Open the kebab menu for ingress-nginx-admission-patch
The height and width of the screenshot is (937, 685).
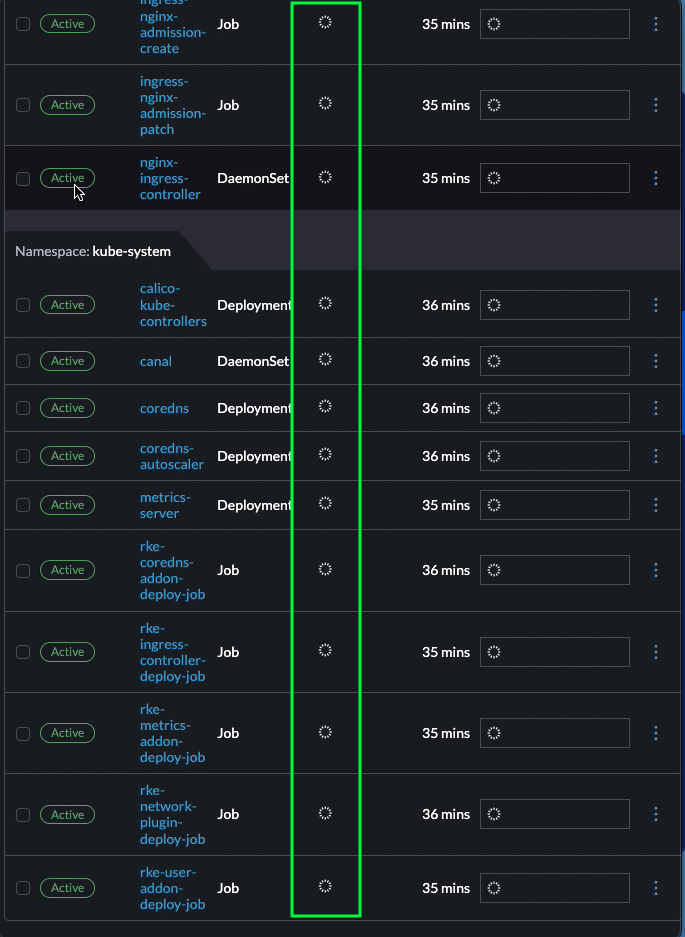click(x=655, y=105)
